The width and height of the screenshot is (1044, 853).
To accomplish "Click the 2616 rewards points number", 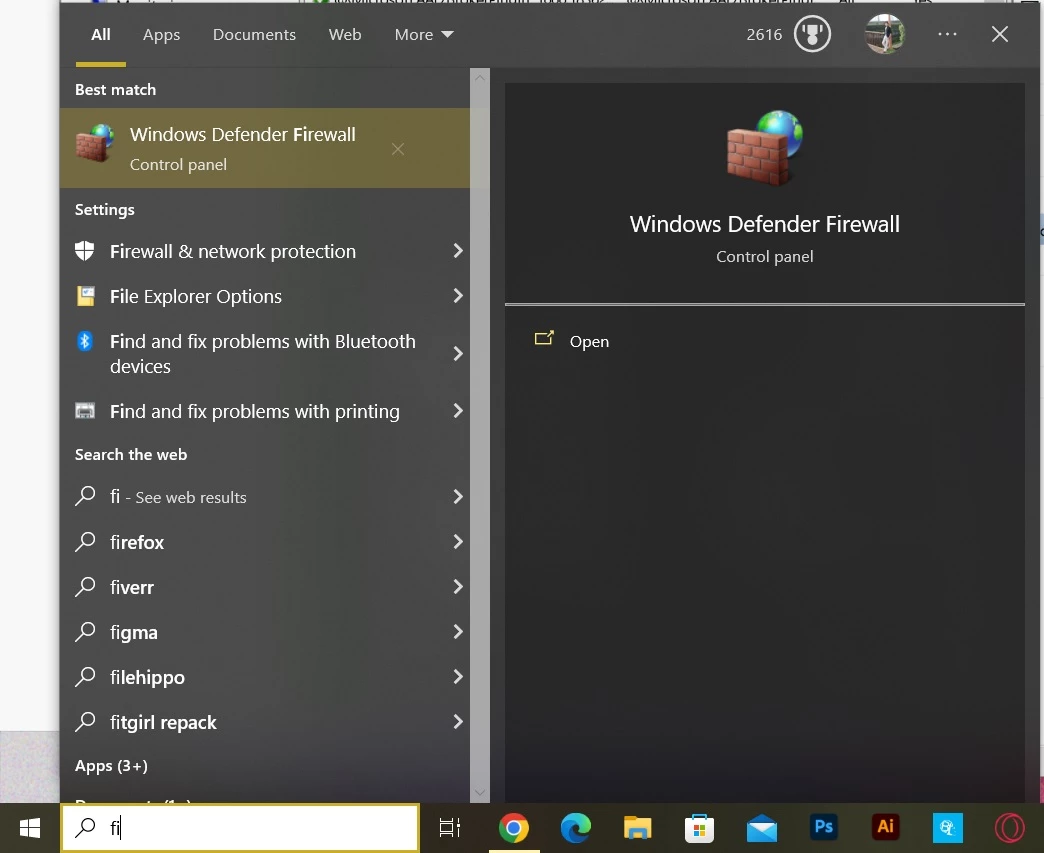I will [764, 35].
